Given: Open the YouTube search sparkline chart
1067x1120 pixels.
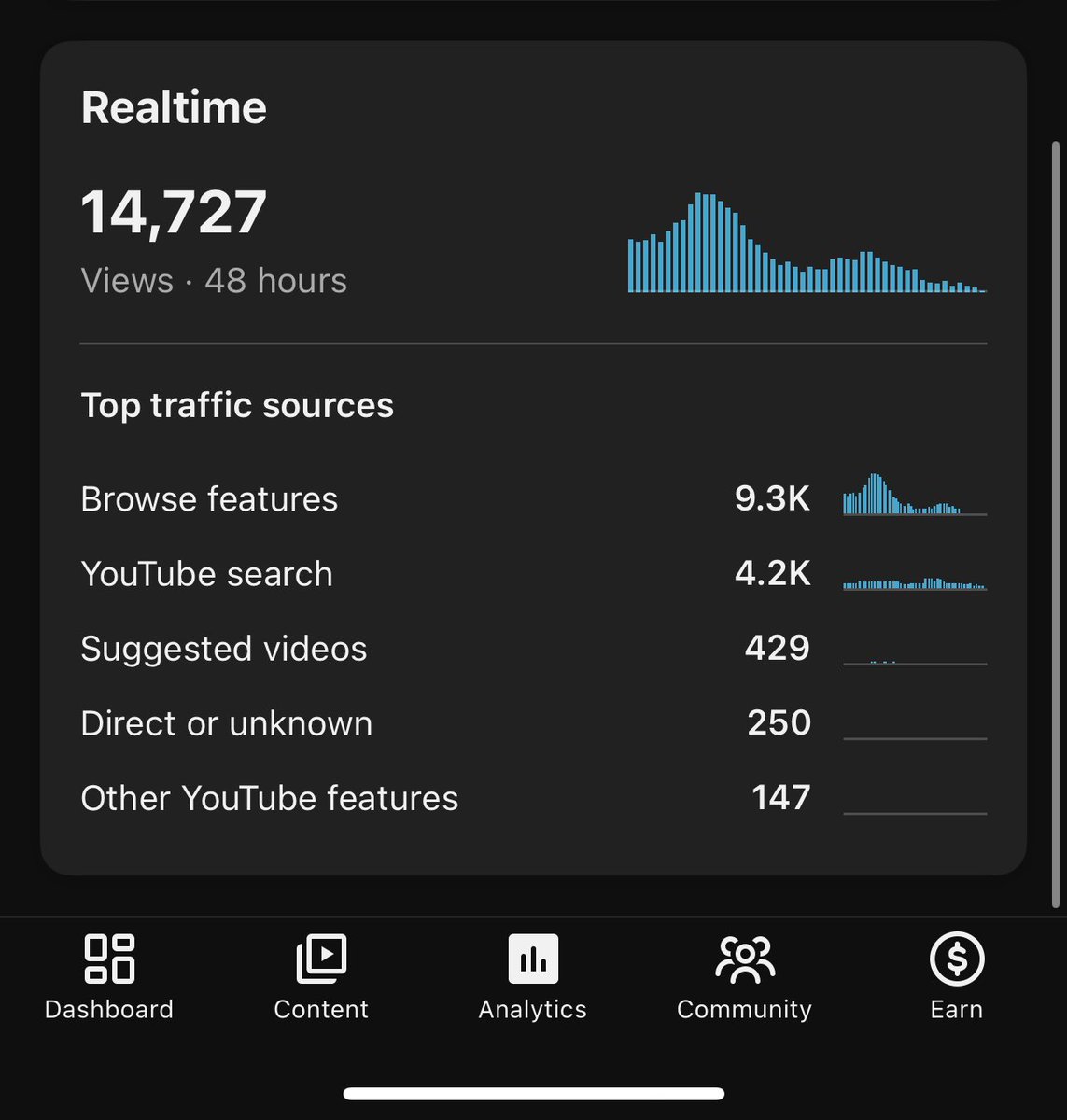Looking at the screenshot, I should click(915, 583).
